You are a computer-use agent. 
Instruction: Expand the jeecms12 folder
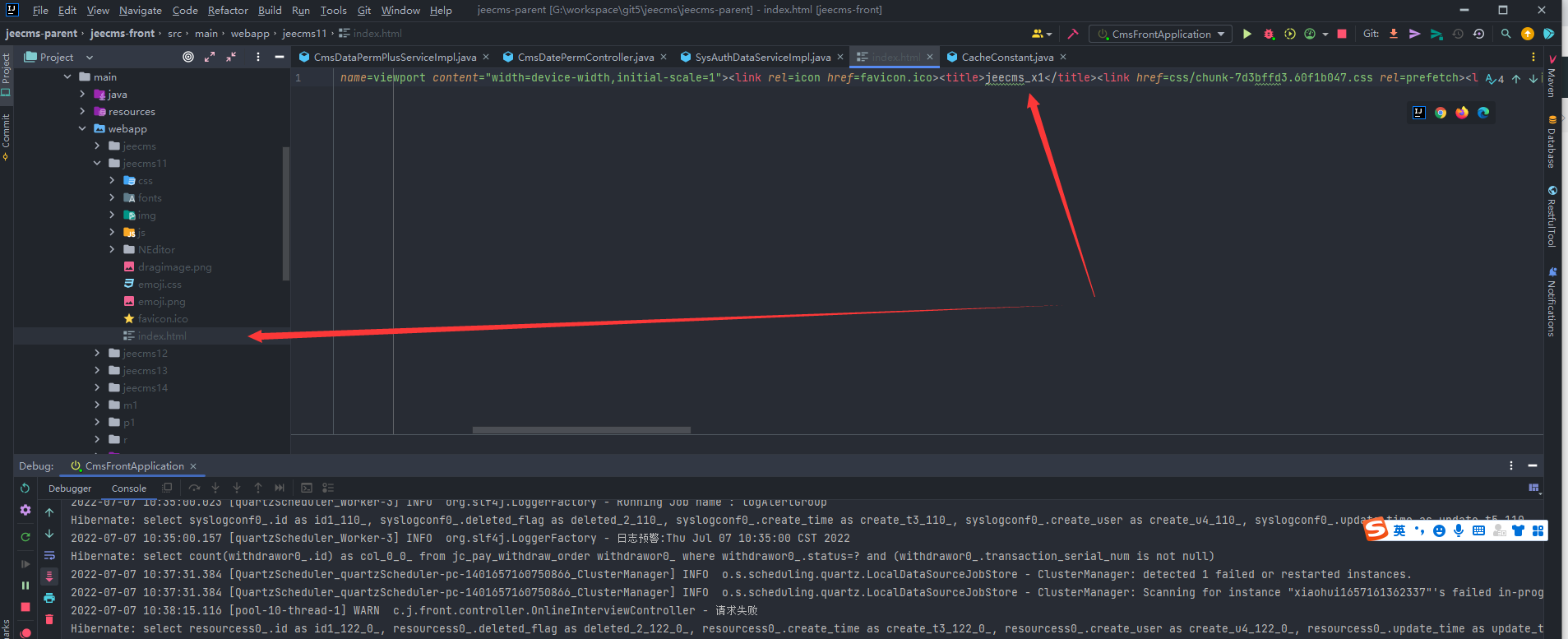click(97, 353)
